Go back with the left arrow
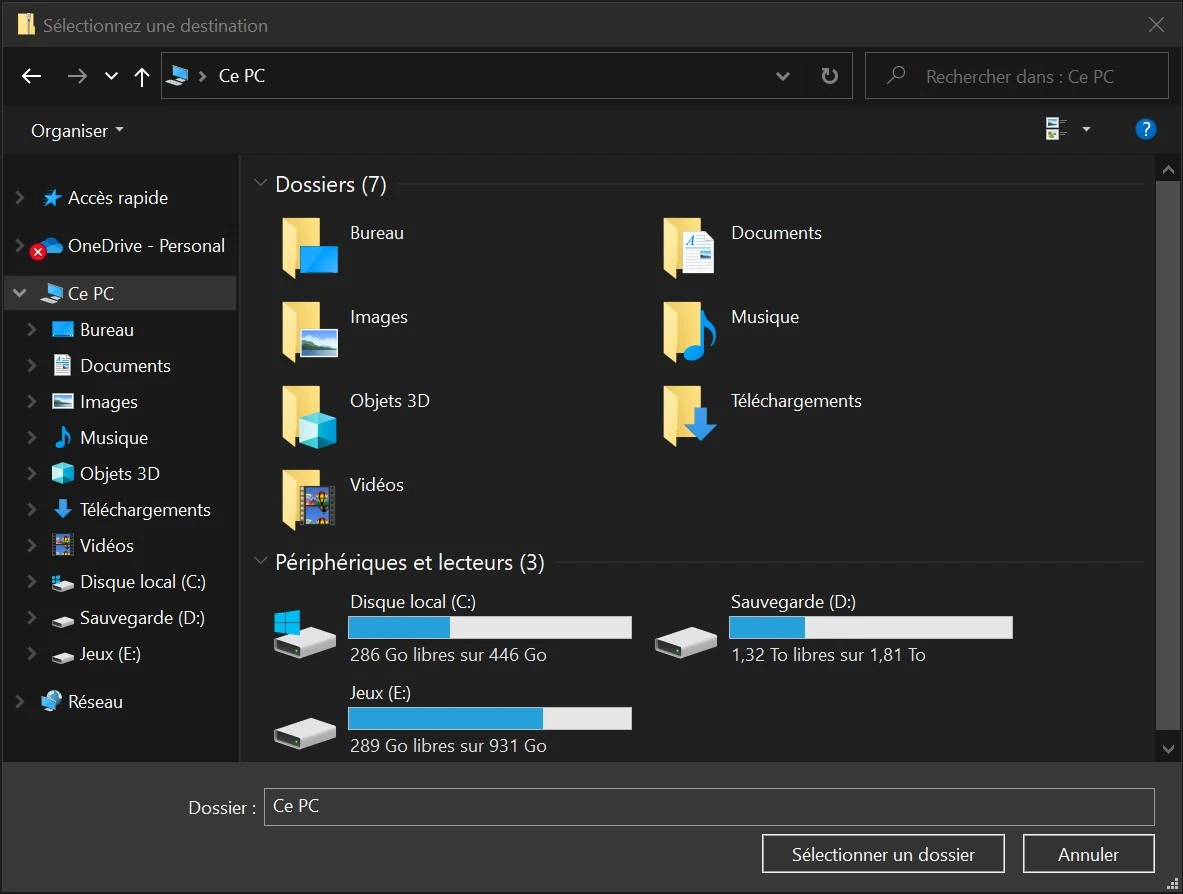The width and height of the screenshot is (1183, 894). 32,76
